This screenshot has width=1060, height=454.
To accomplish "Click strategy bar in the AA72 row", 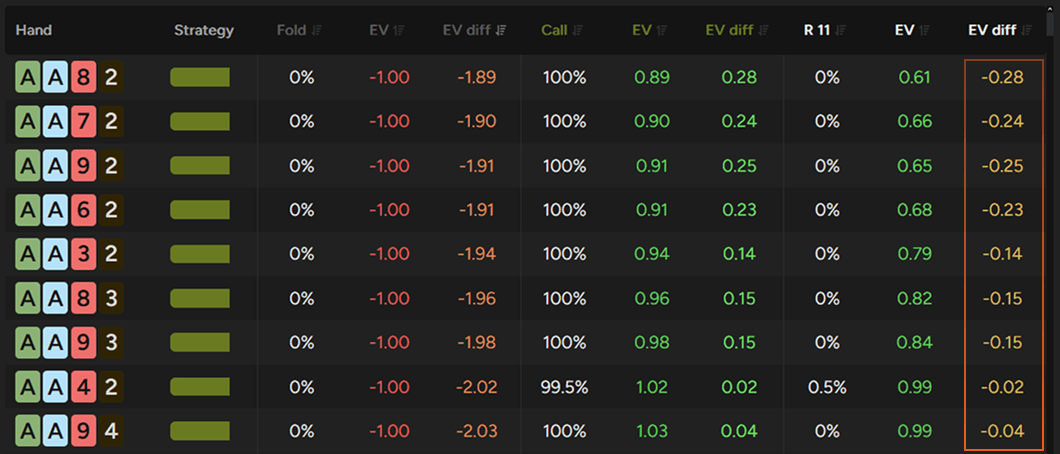I will point(200,122).
